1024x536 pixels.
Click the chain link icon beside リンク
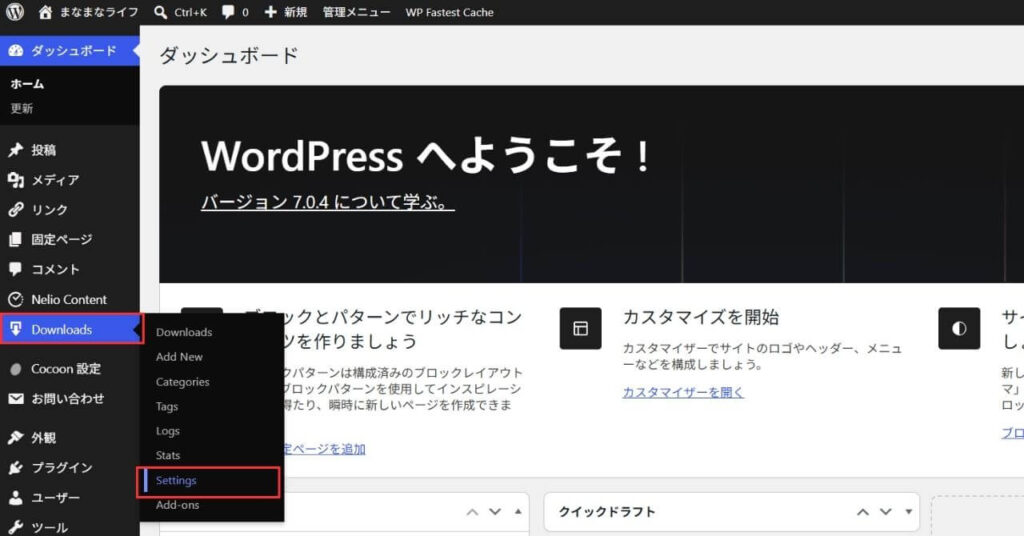[x=16, y=210]
